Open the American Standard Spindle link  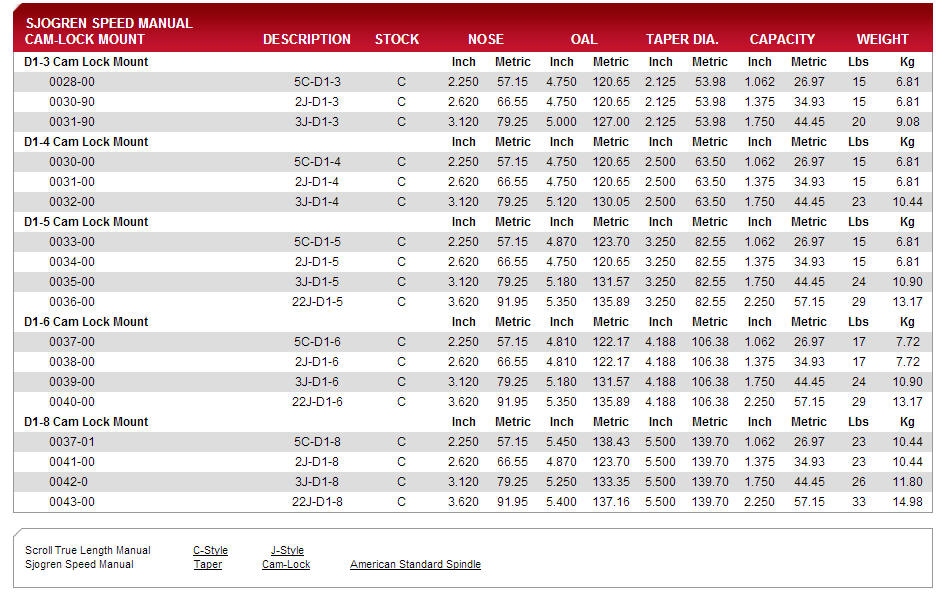pyautogui.click(x=415, y=565)
